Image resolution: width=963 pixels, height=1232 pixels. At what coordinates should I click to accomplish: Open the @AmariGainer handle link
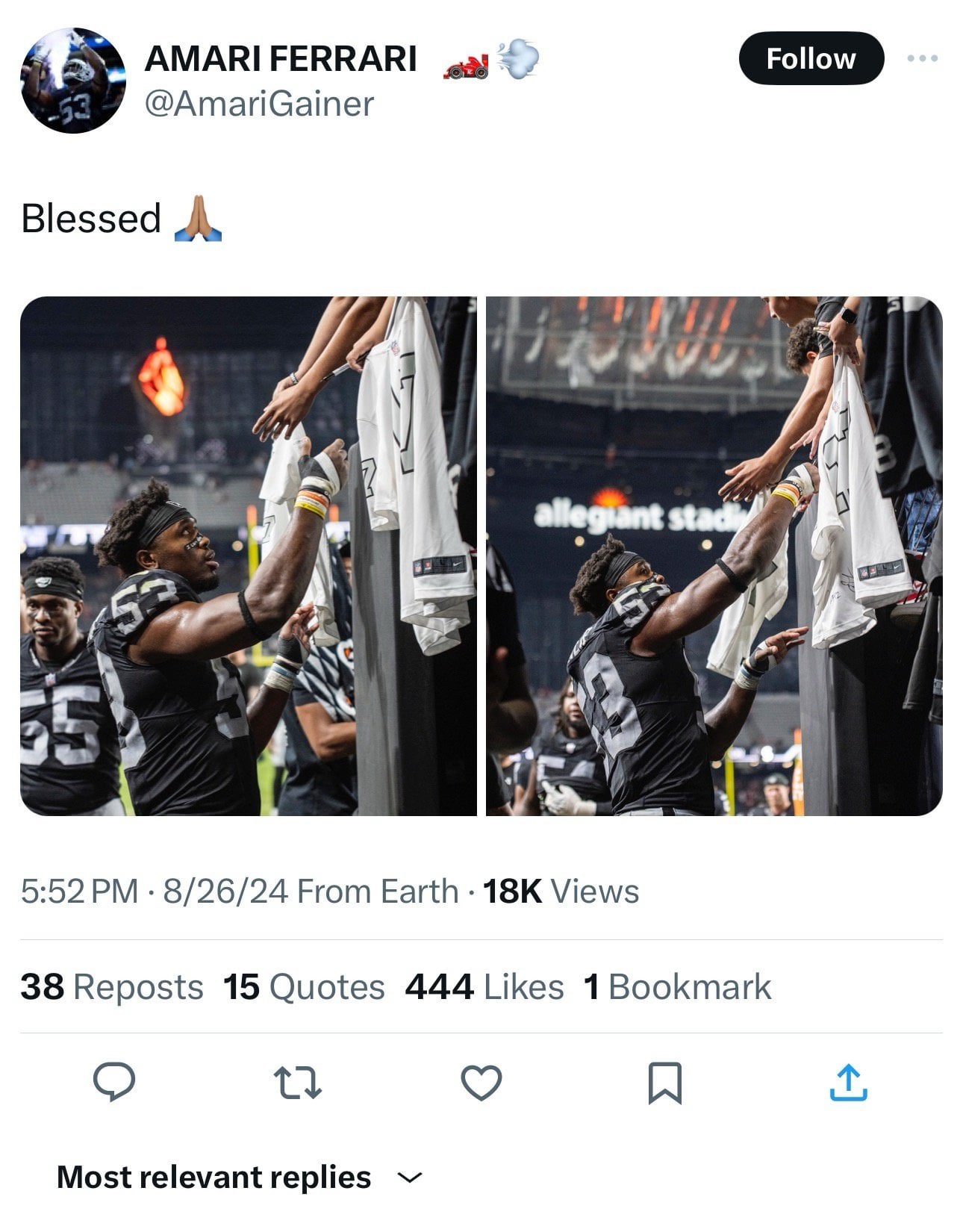click(258, 104)
